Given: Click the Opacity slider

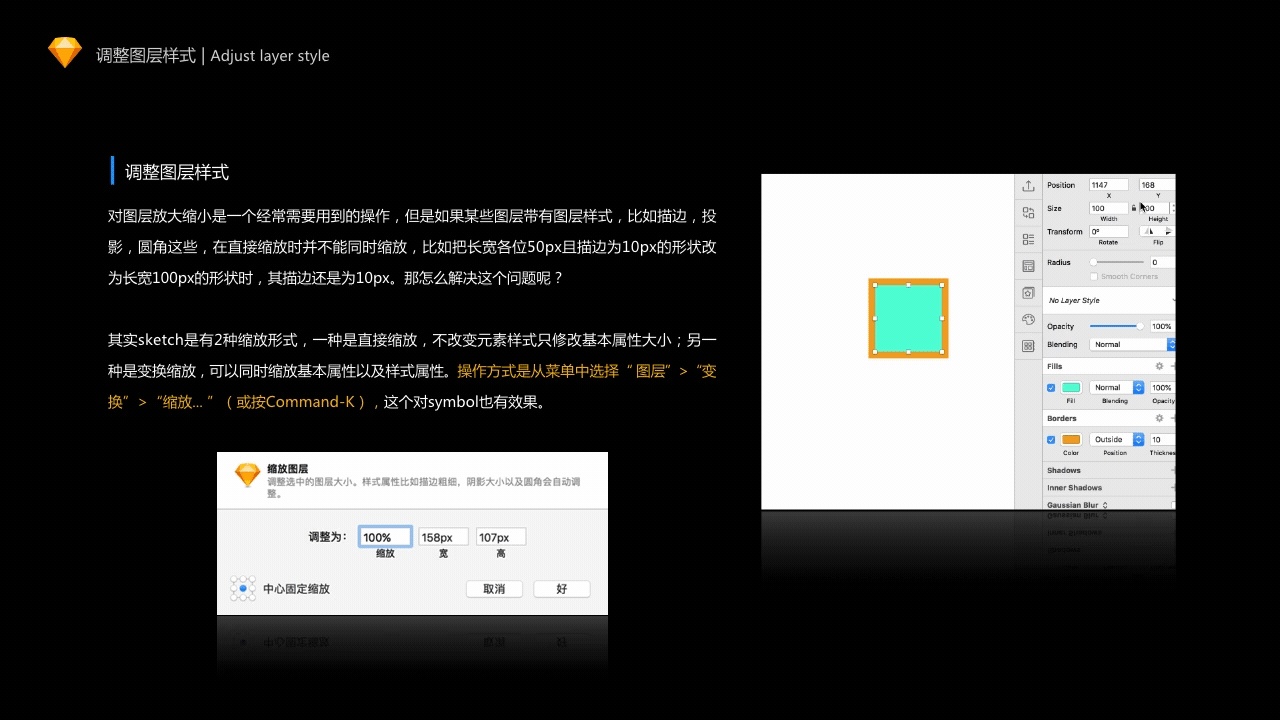Looking at the screenshot, I should (x=1116, y=326).
